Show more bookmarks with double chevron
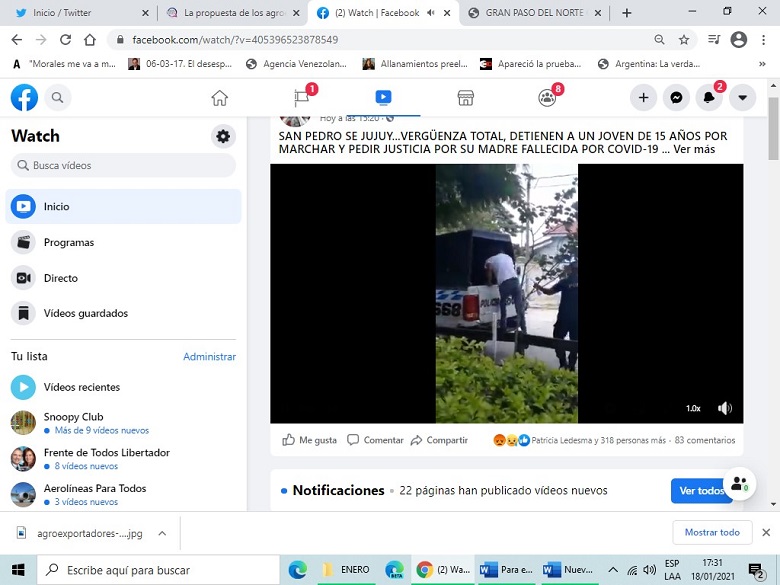This screenshot has width=780, height=585. [762, 64]
